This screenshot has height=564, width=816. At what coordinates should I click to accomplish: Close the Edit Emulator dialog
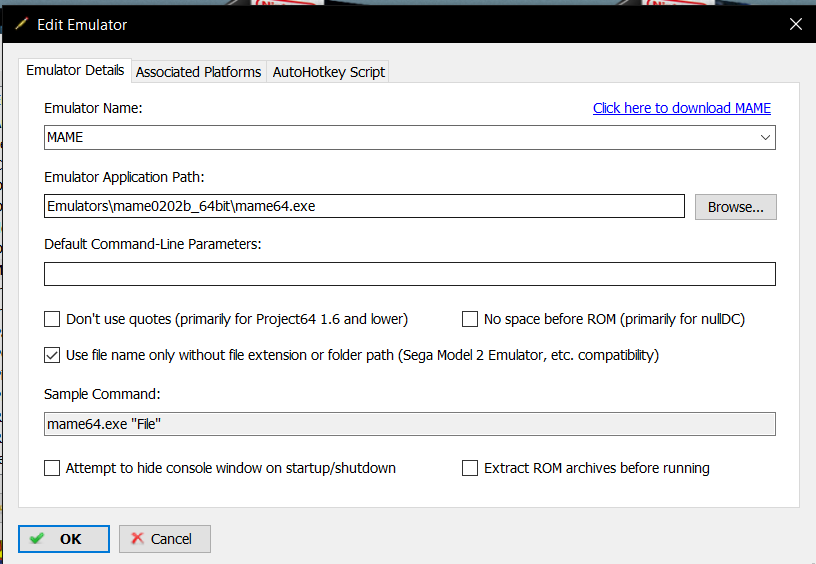[x=795, y=24]
